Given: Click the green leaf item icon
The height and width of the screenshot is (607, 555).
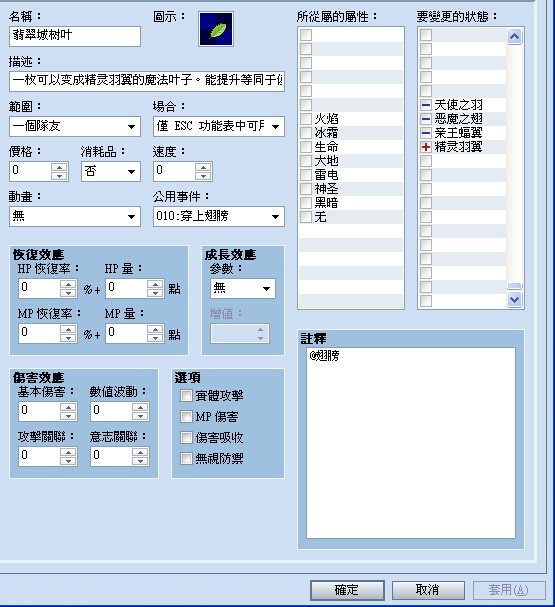Looking at the screenshot, I should click(216, 29).
